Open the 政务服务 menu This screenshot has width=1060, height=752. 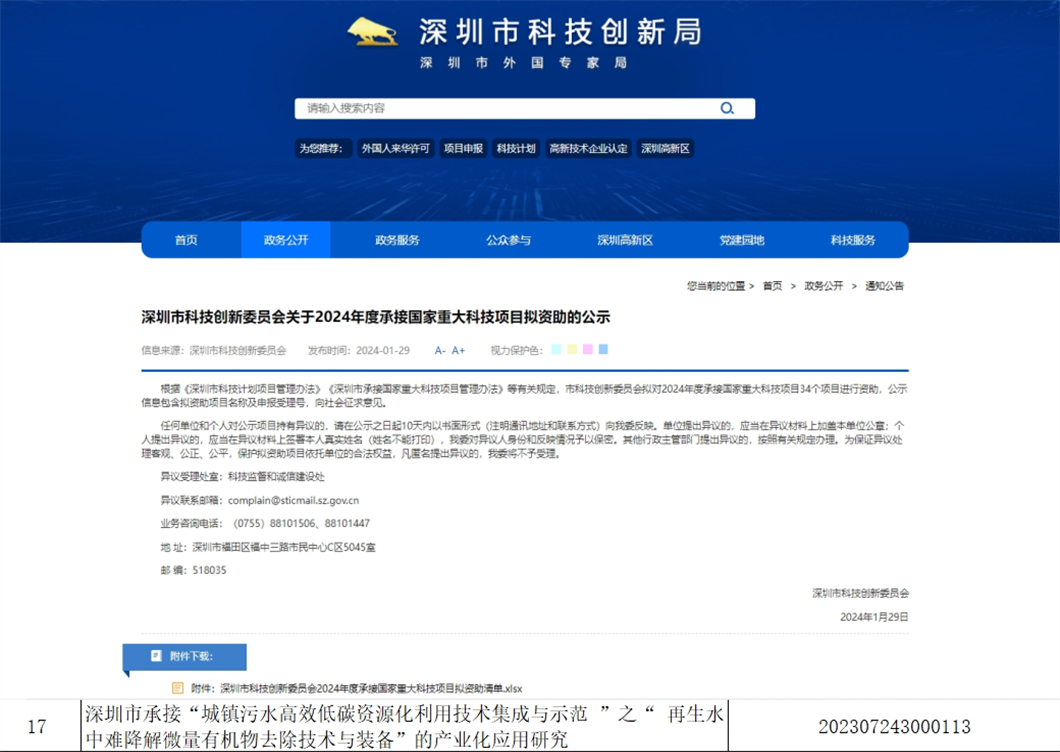click(399, 240)
